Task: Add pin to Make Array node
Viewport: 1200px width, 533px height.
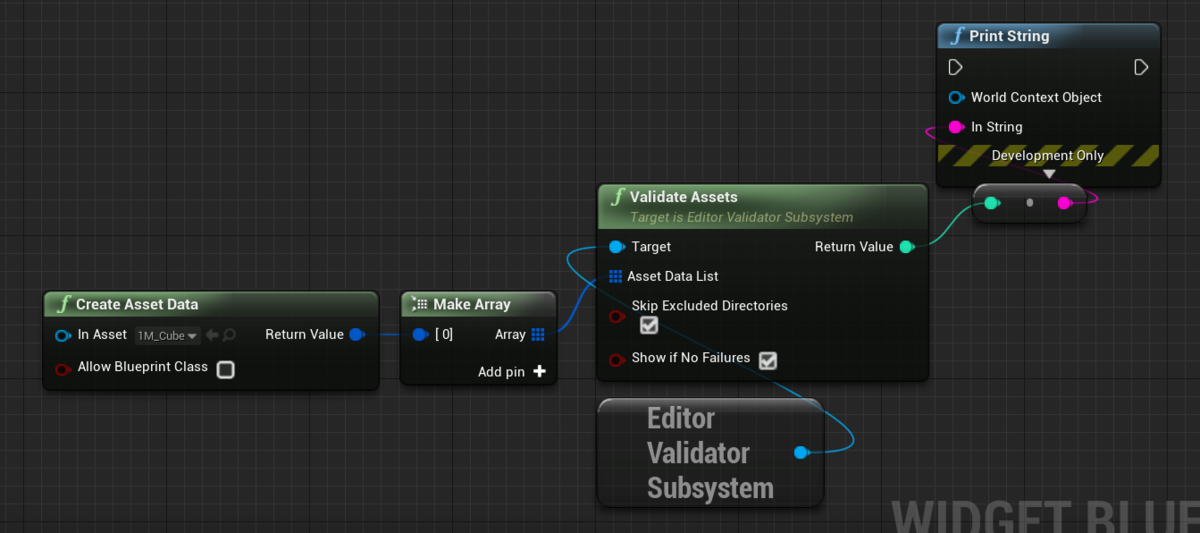Action: pos(512,371)
